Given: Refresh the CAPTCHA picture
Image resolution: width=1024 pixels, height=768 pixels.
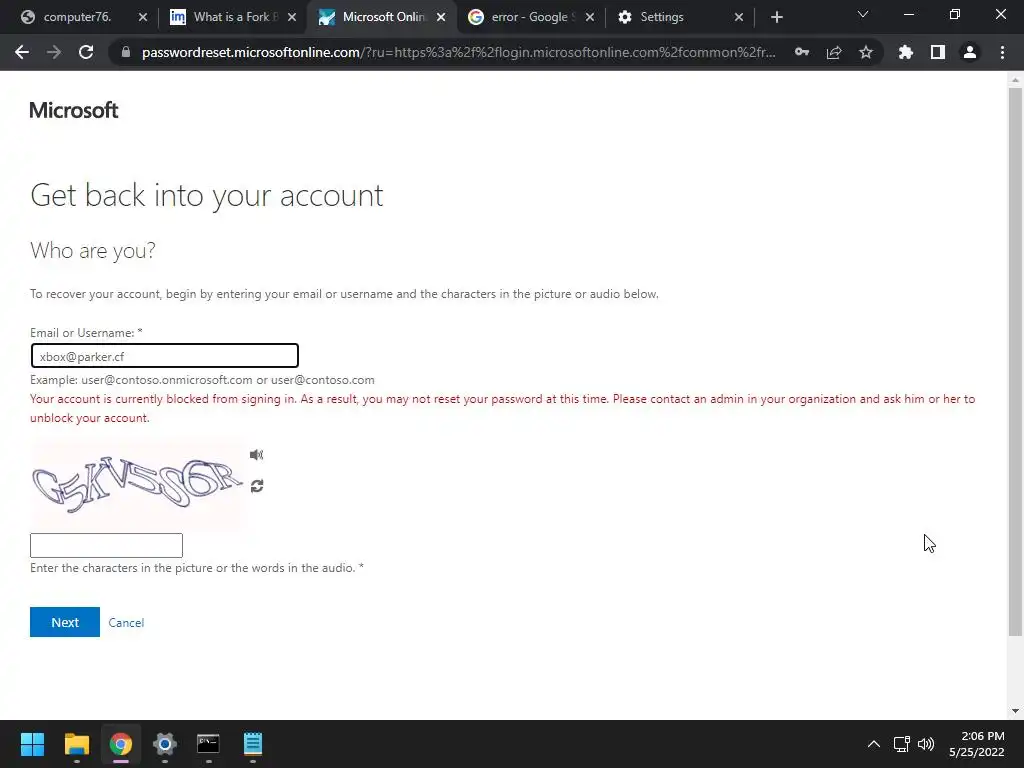Looking at the screenshot, I should click(x=257, y=486).
